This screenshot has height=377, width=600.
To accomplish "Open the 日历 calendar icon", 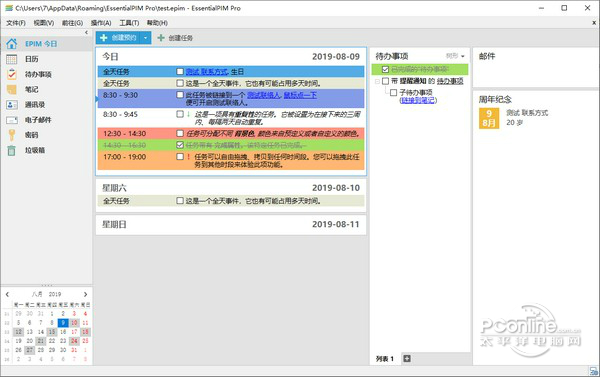I will point(11,59).
